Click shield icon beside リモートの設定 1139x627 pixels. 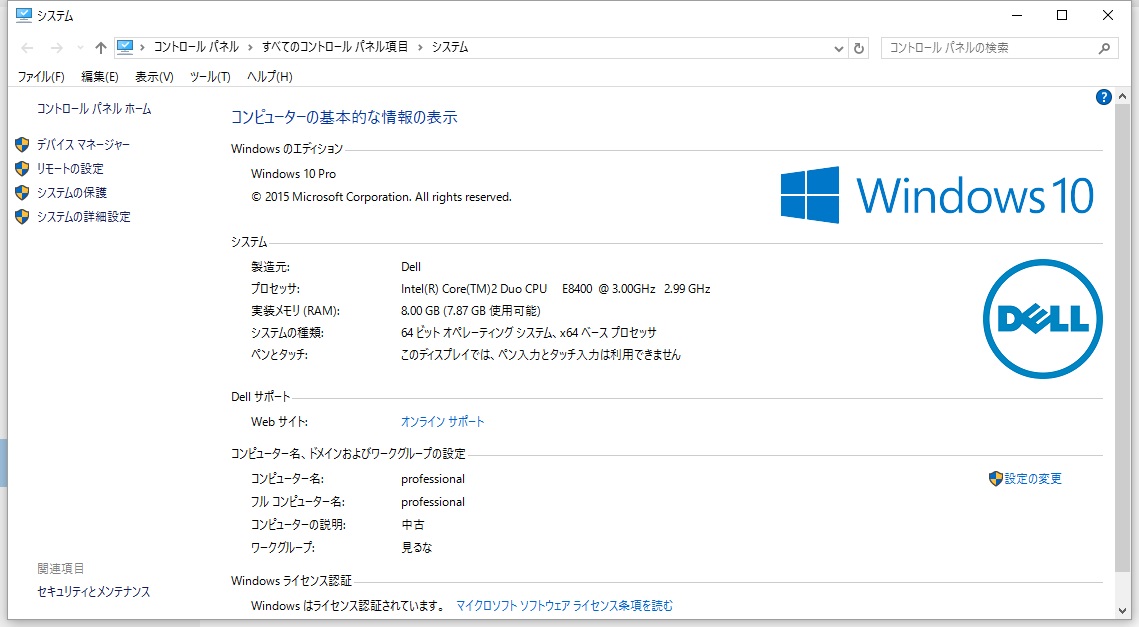pyautogui.click(x=23, y=169)
